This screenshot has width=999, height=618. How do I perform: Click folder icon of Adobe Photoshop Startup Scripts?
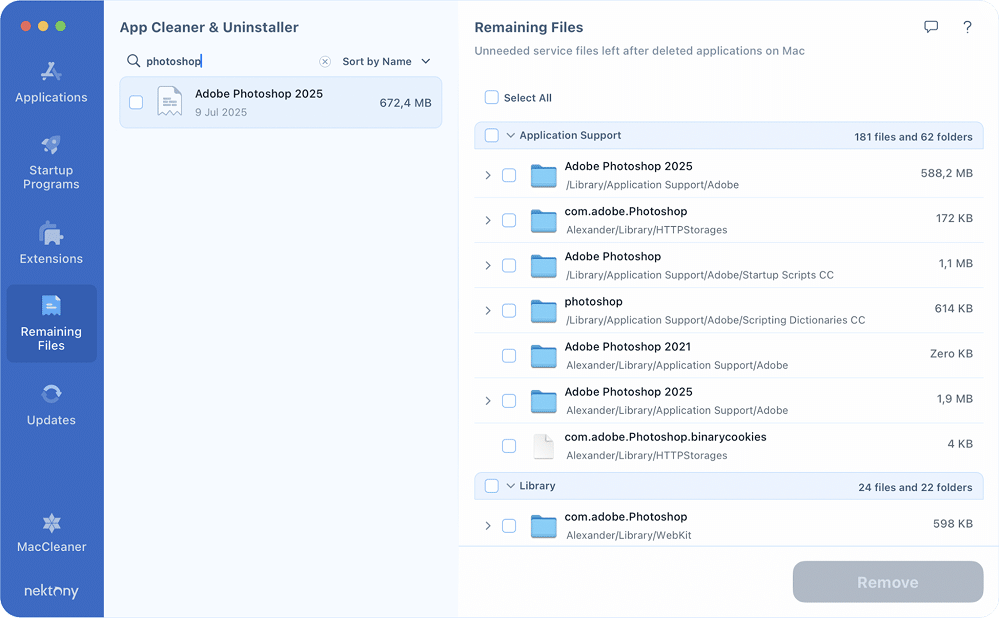click(543, 266)
